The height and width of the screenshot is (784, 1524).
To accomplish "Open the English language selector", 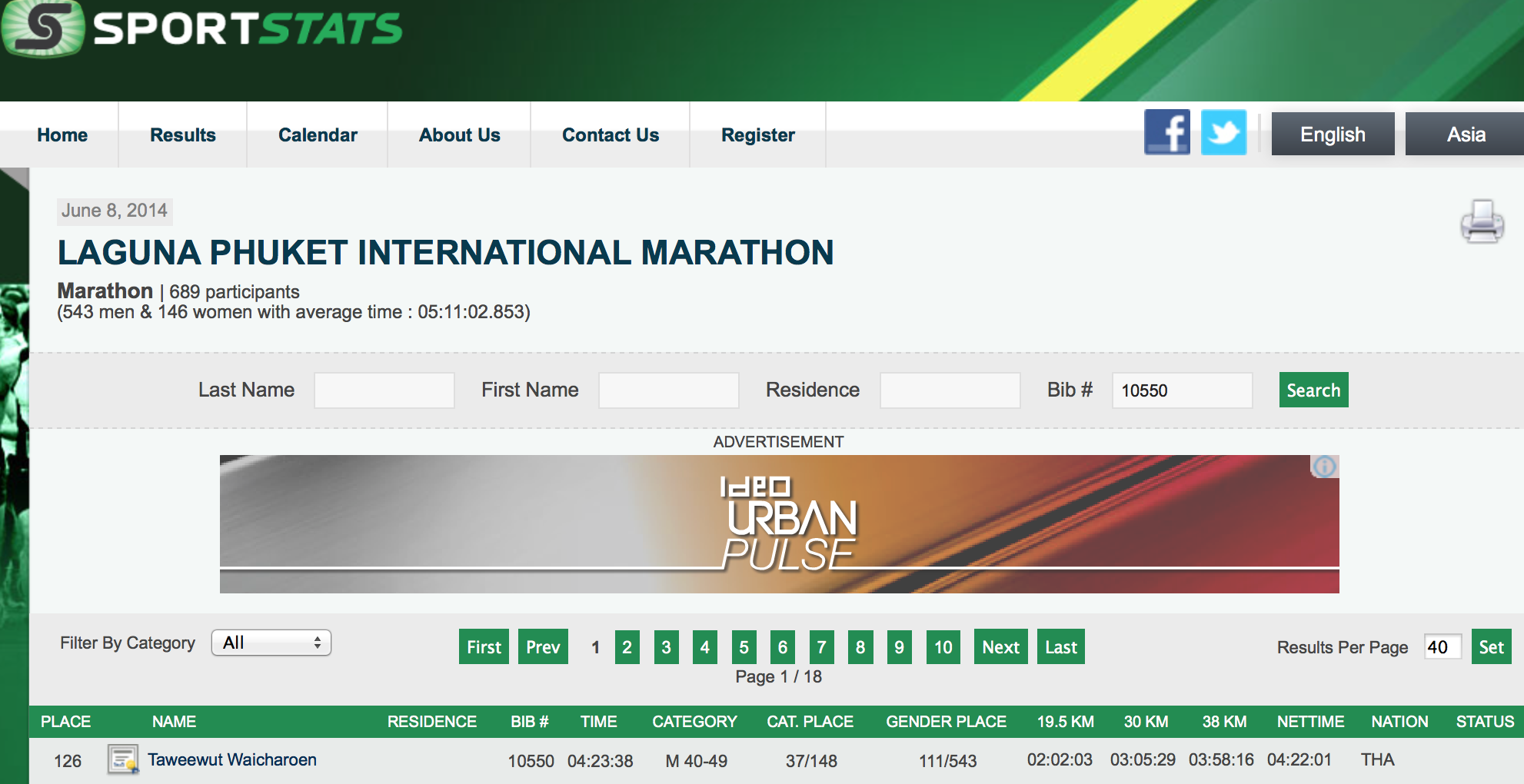I will (x=1333, y=135).
